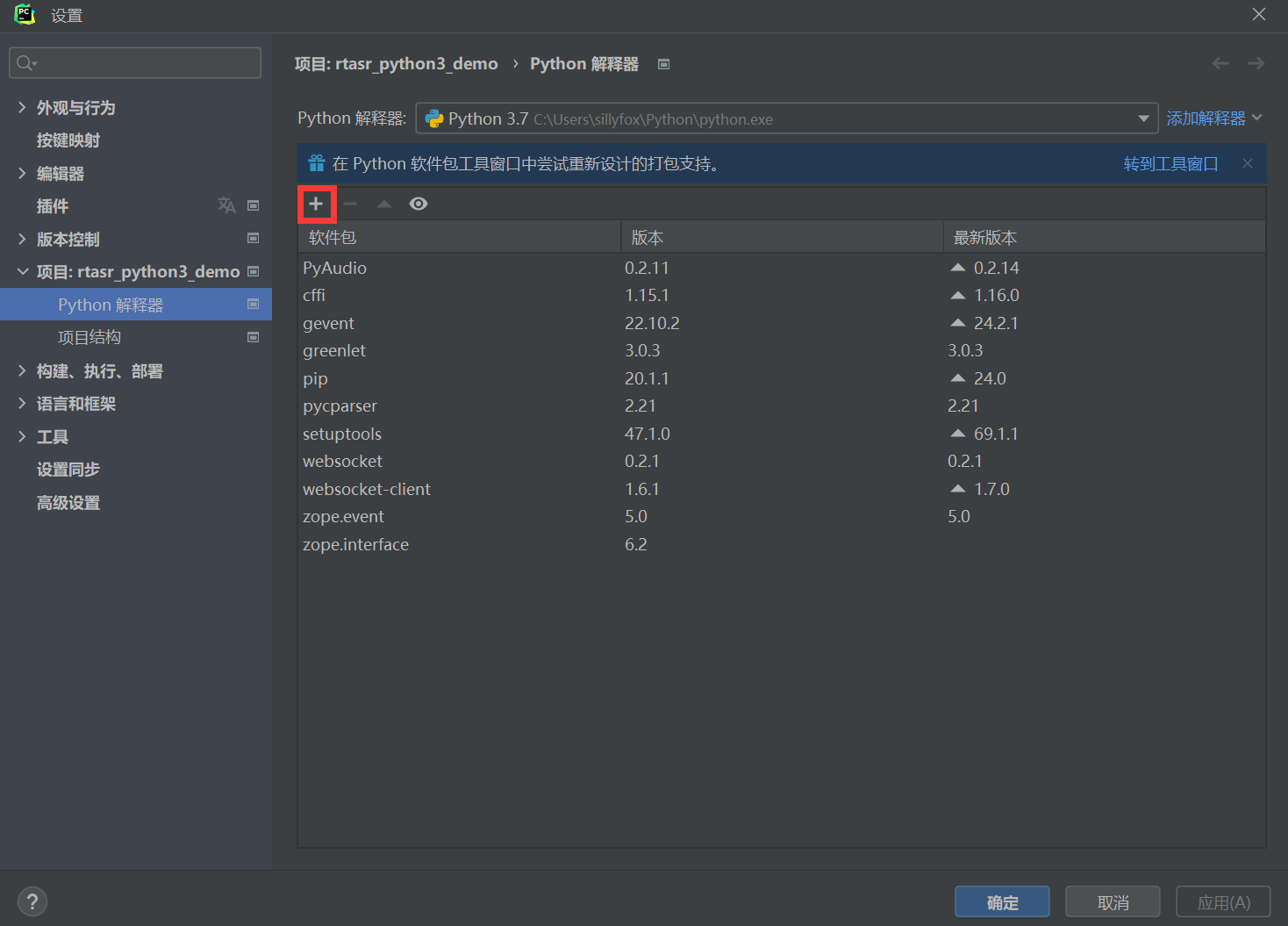Click project-level icon beside 插件

coord(253,205)
